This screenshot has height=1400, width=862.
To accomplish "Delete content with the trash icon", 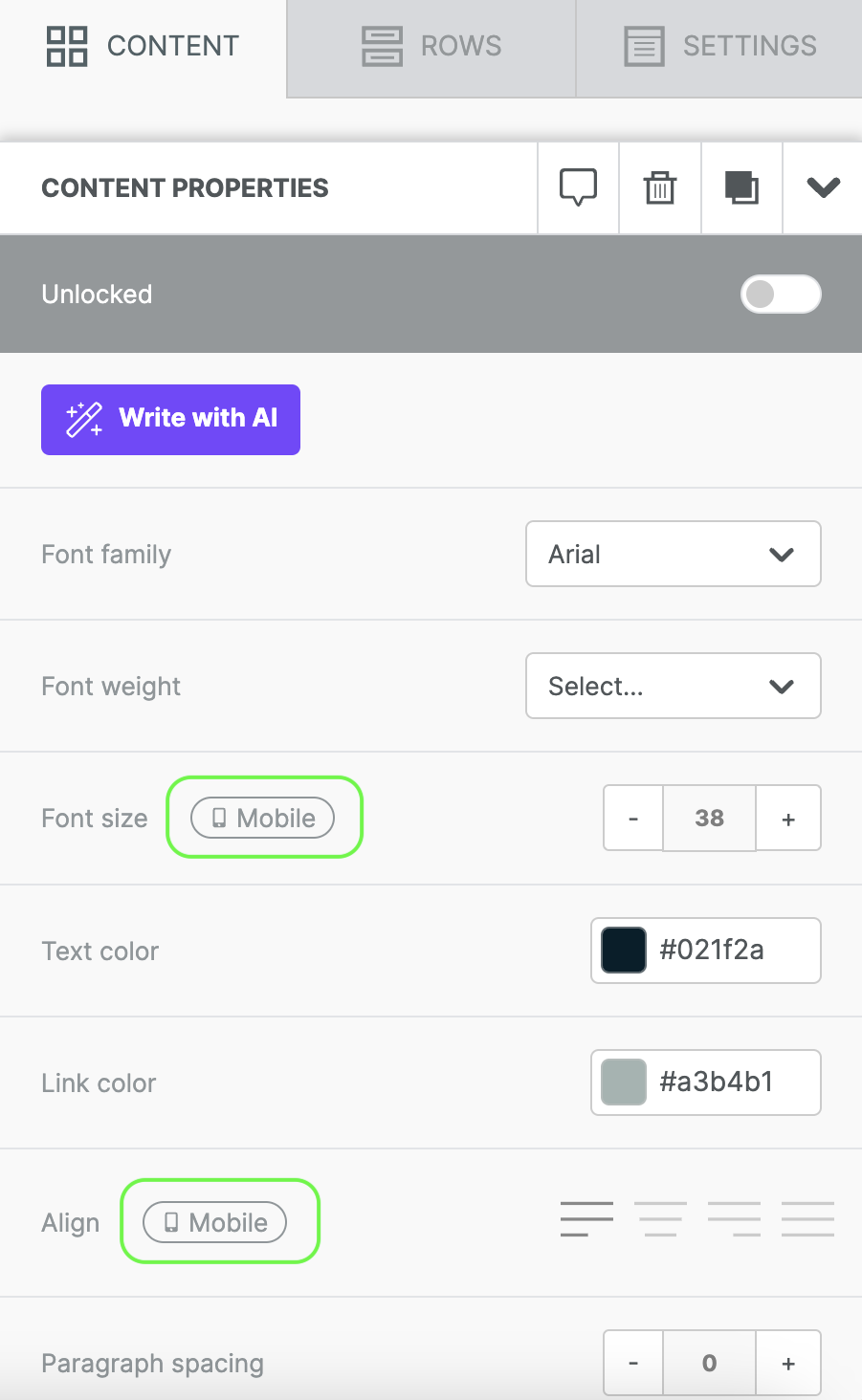I will (x=660, y=187).
